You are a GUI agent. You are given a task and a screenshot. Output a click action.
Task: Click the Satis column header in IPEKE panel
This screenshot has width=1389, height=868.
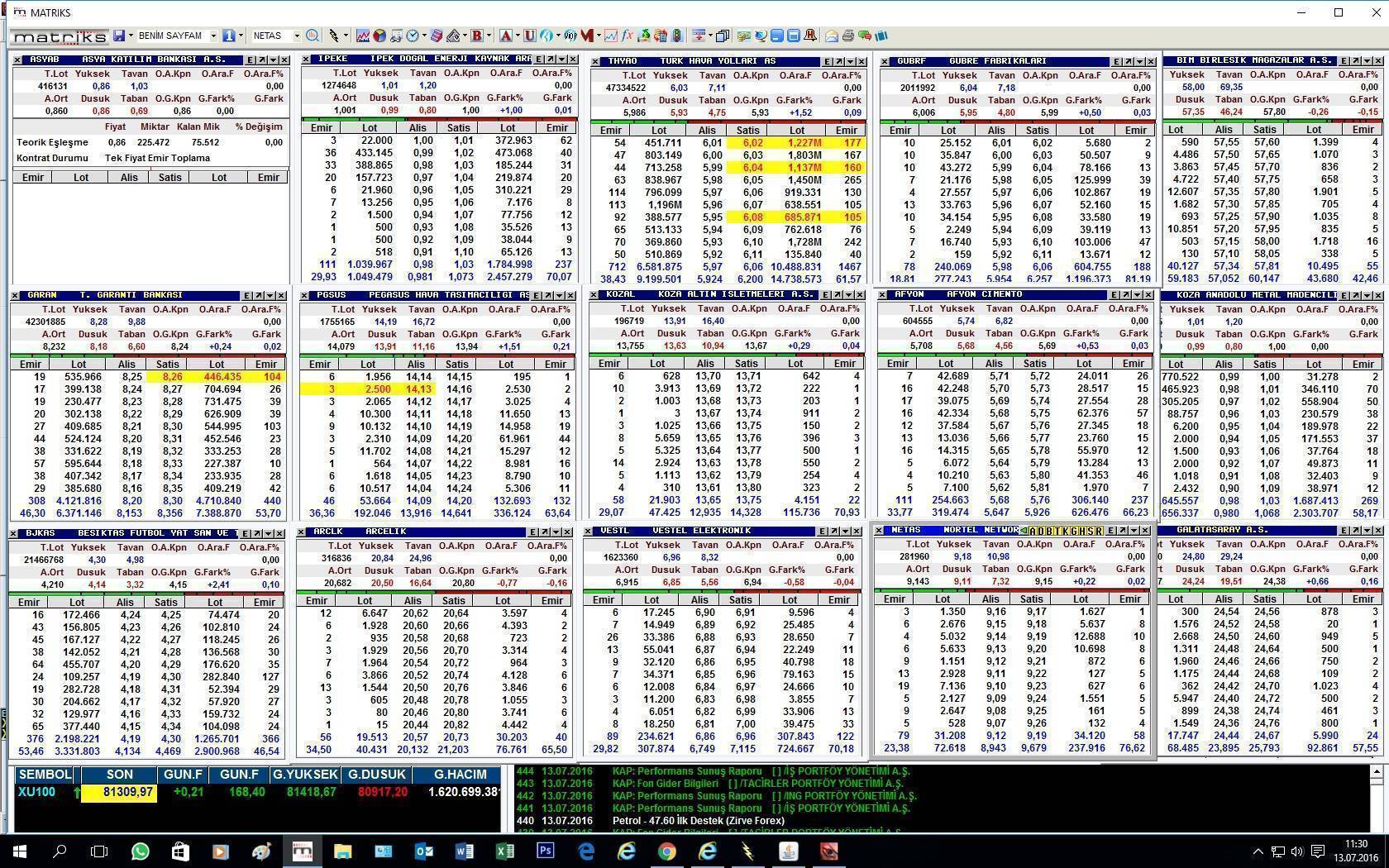458,127
